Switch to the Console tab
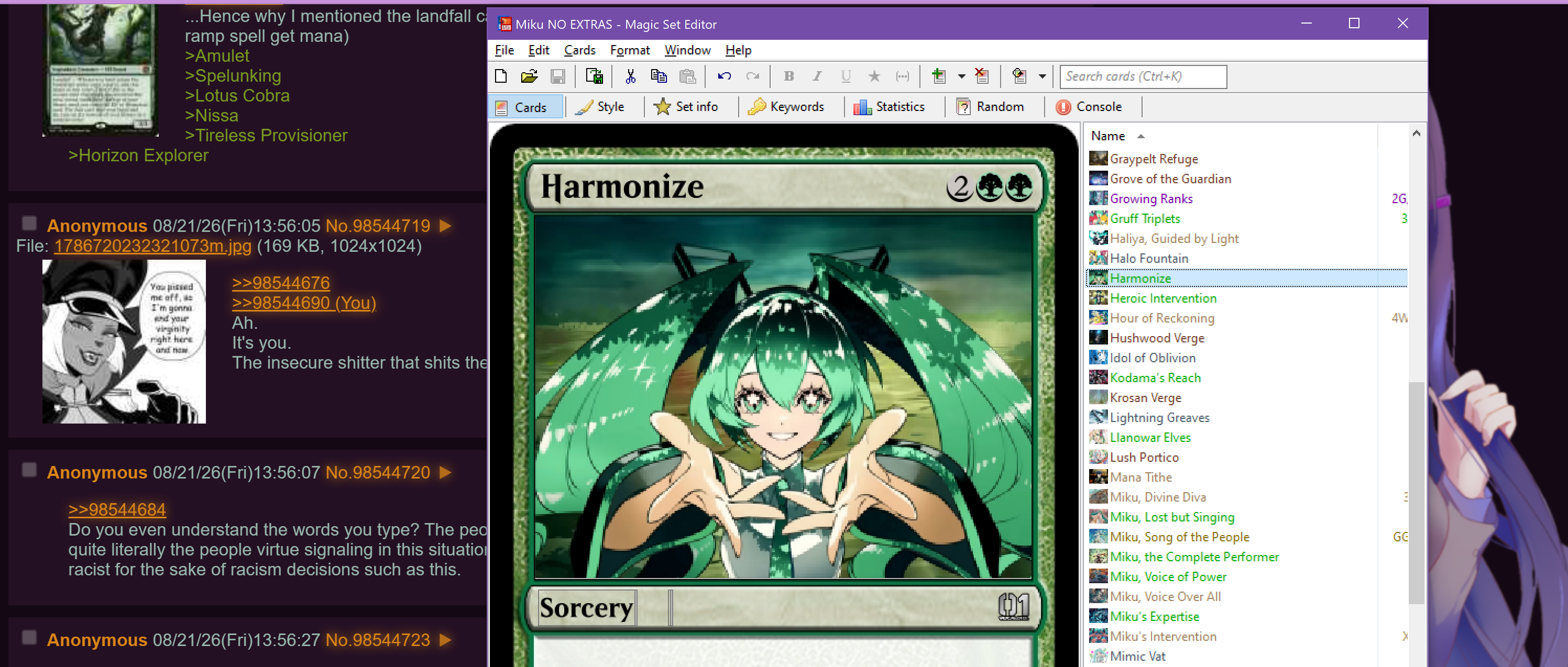 [x=1089, y=106]
